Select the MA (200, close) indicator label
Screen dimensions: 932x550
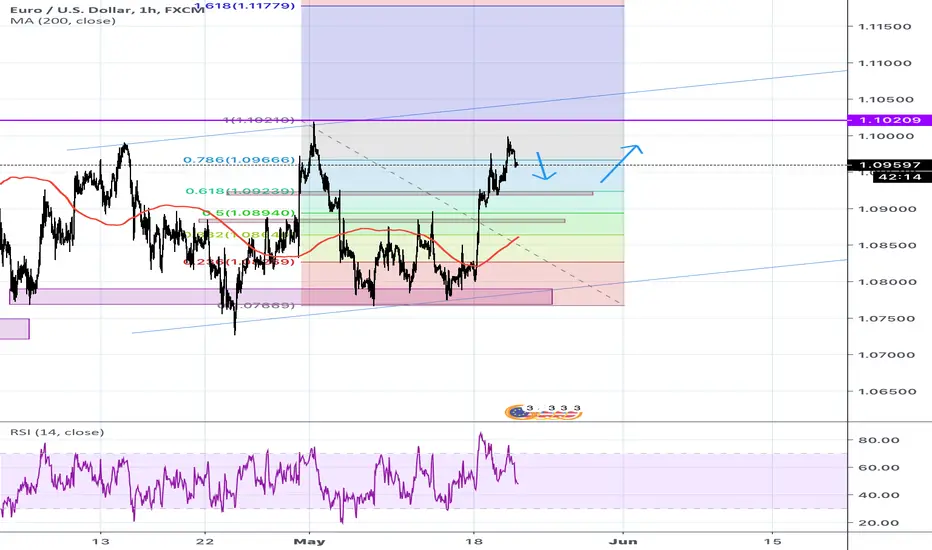[x=63, y=21]
